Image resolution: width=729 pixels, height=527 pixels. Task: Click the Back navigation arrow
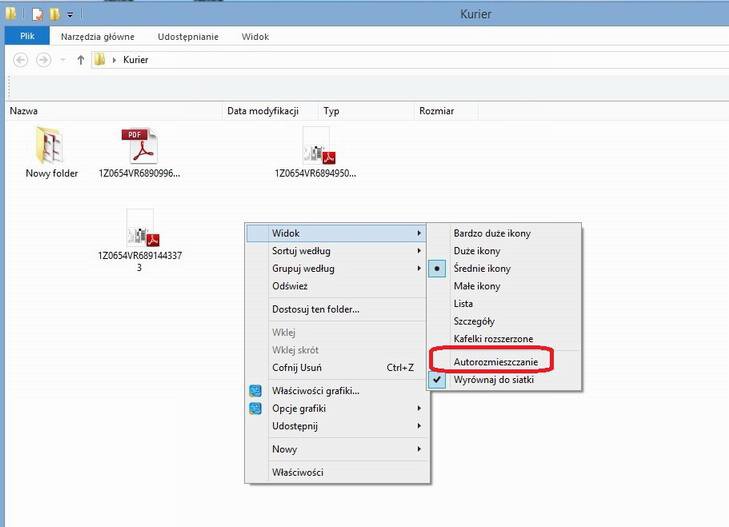coord(20,60)
